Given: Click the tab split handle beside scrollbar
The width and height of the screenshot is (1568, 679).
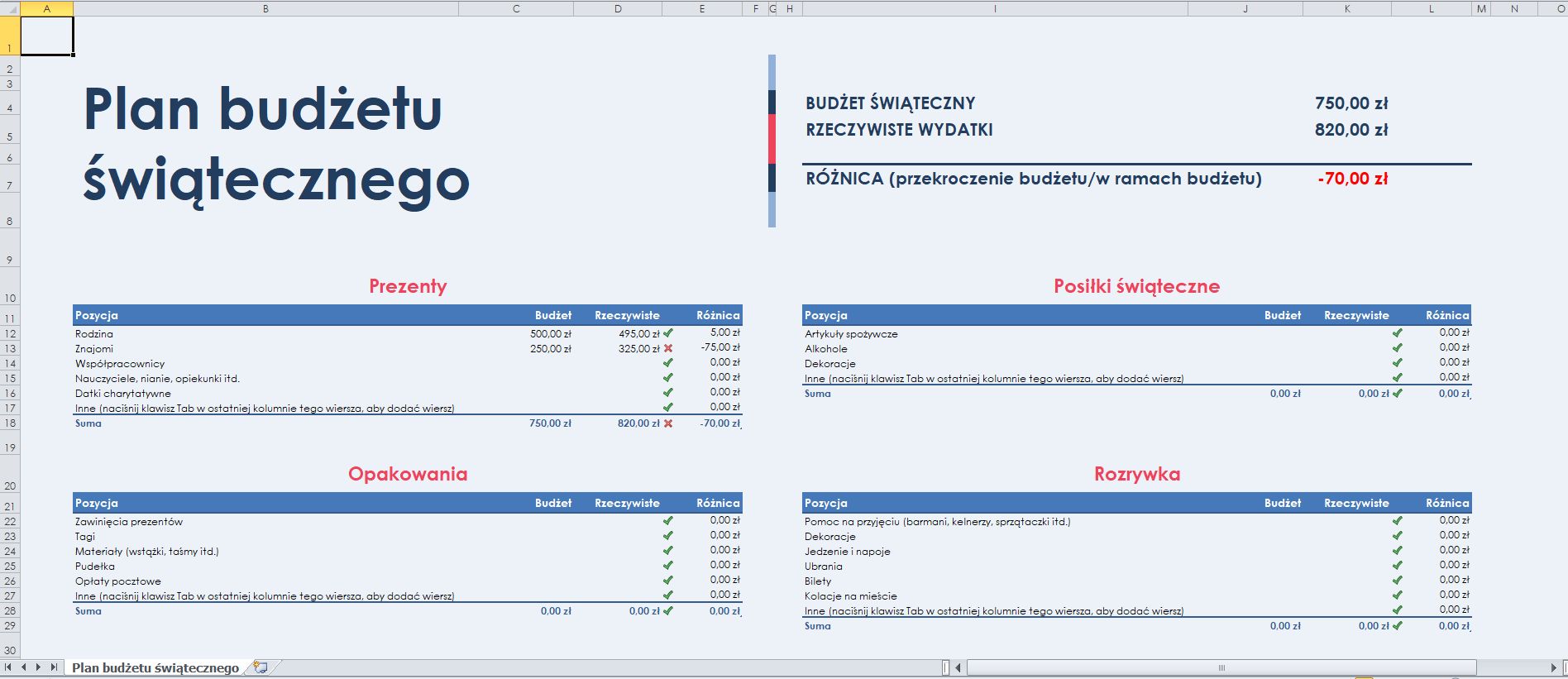Looking at the screenshot, I should pyautogui.click(x=946, y=667).
